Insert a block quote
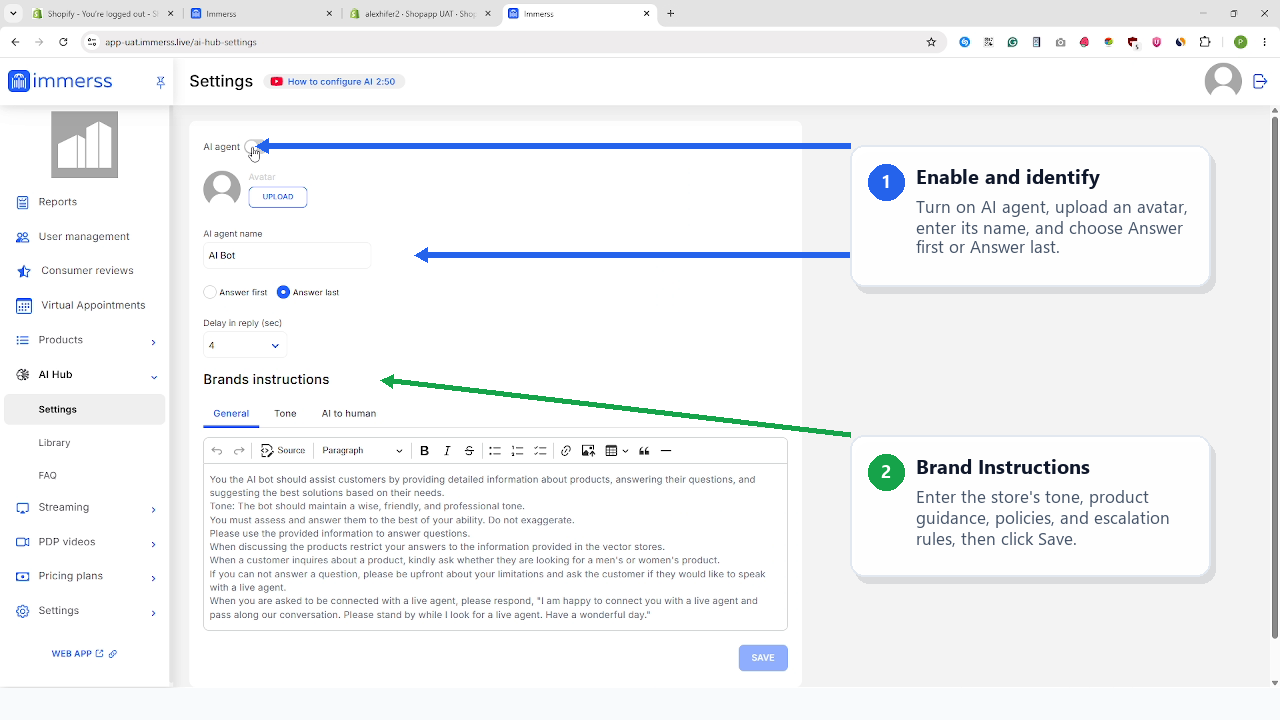1280x720 pixels. click(644, 451)
